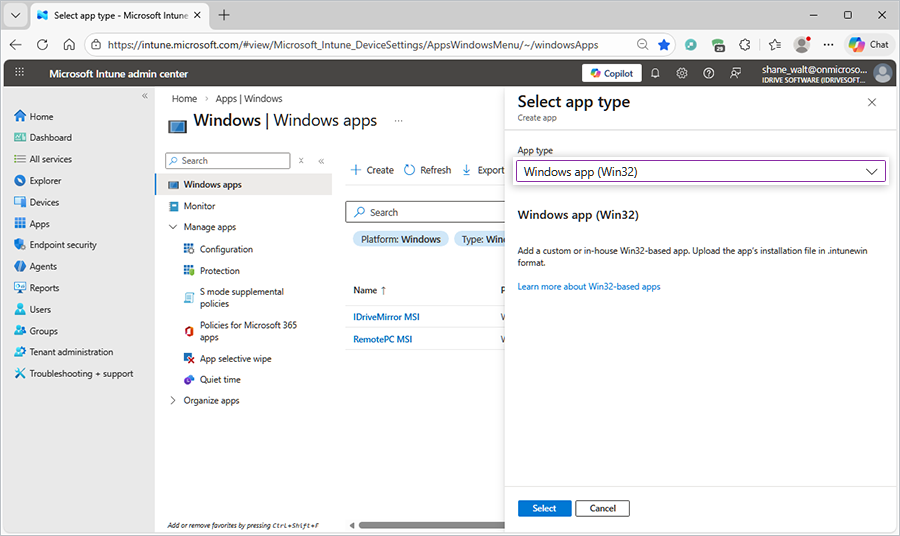Click the help question mark icon
Image resolution: width=900 pixels, height=536 pixels.
pos(709,73)
